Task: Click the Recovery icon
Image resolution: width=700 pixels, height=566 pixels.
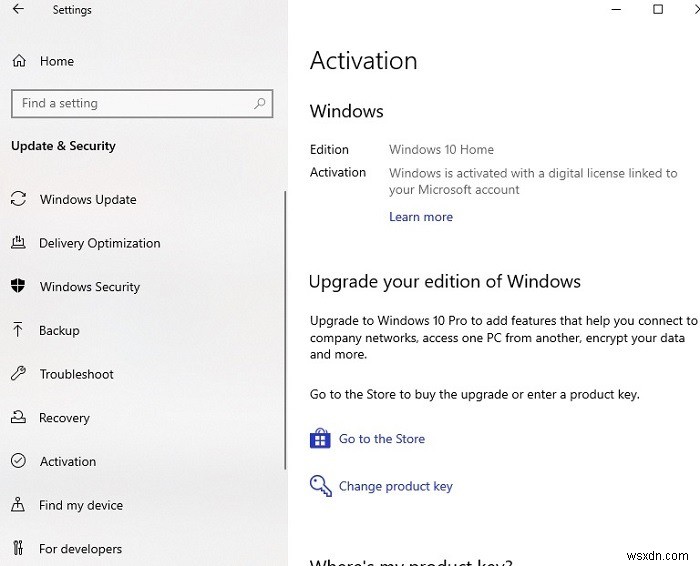Action: point(18,417)
